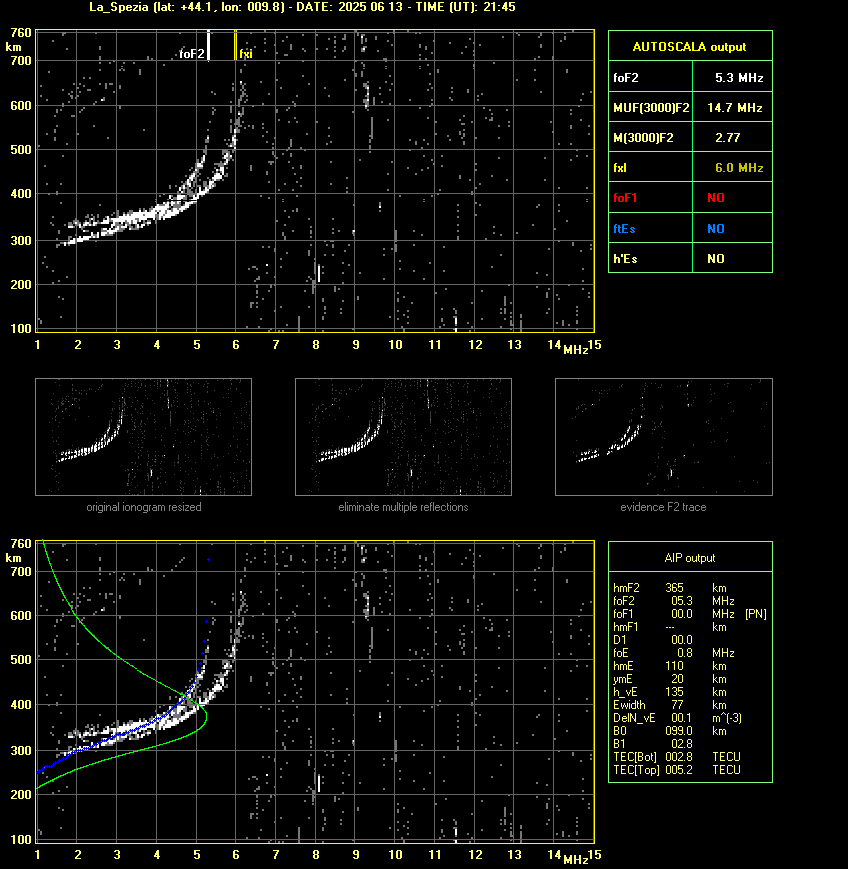Image resolution: width=848 pixels, height=869 pixels.
Task: Click the h'Es NO value
Action: [x=716, y=259]
